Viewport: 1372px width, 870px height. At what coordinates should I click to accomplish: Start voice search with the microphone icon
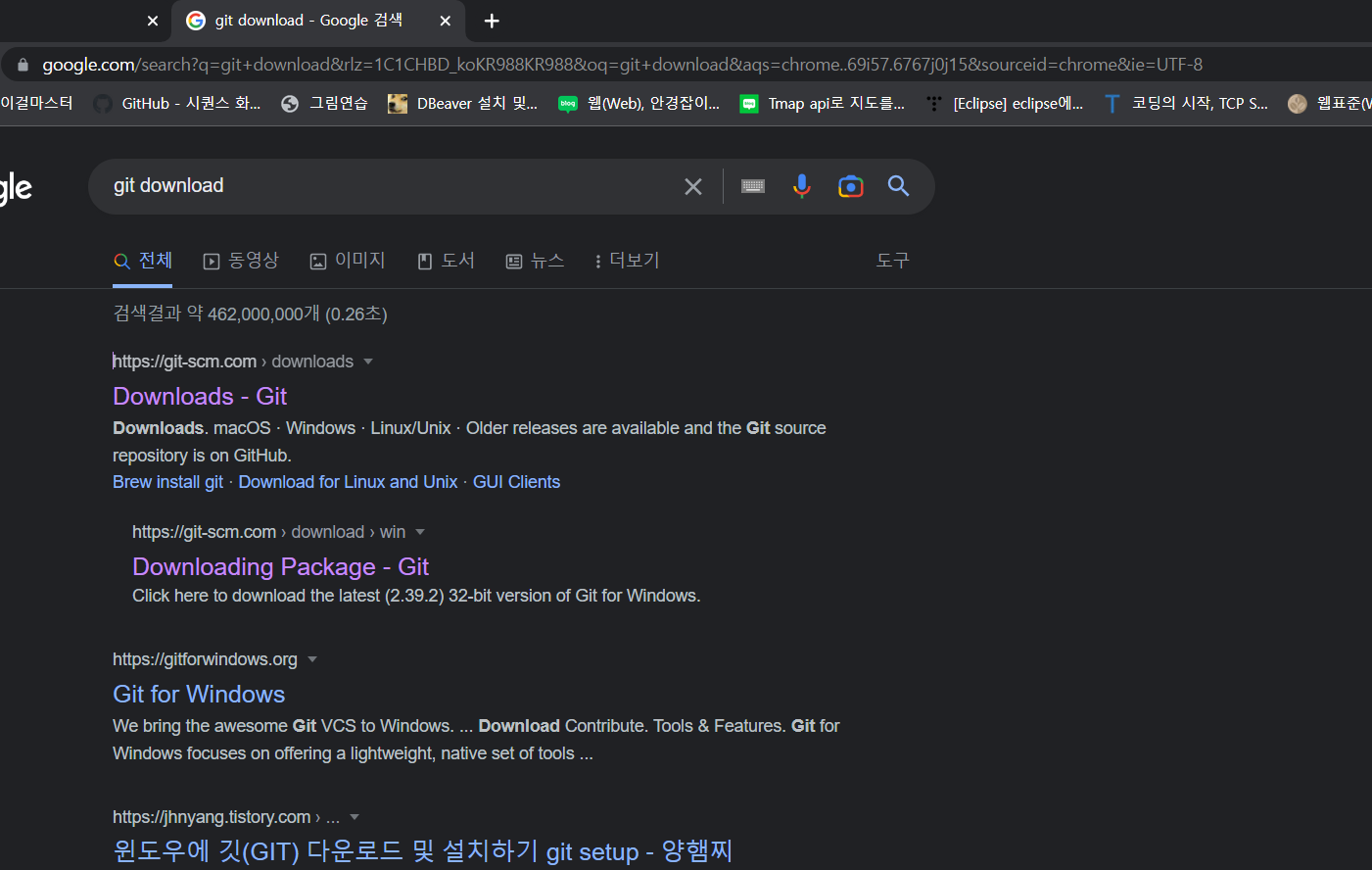[802, 186]
